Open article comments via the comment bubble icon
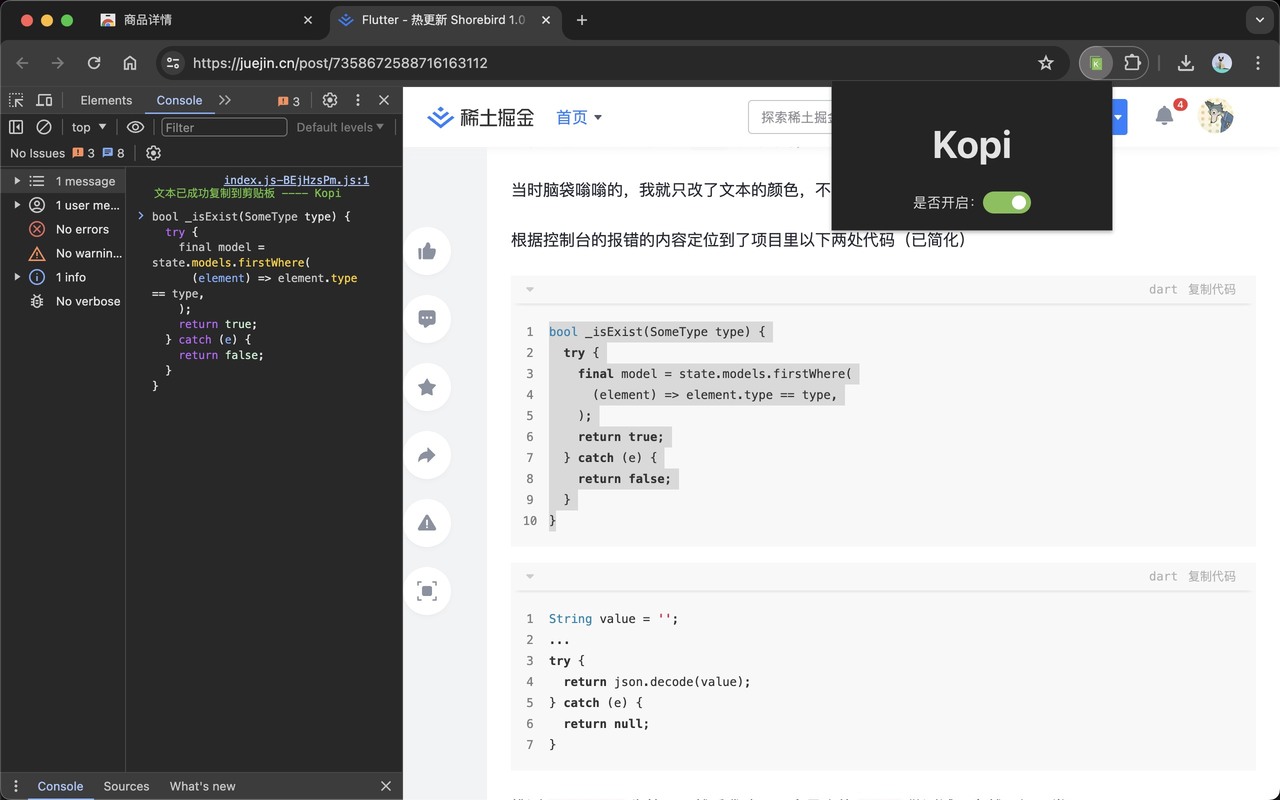The width and height of the screenshot is (1280, 800). click(427, 319)
